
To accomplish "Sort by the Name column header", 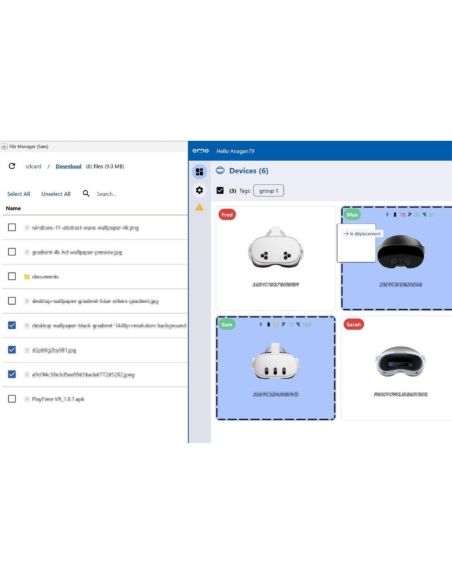I will 13,208.
